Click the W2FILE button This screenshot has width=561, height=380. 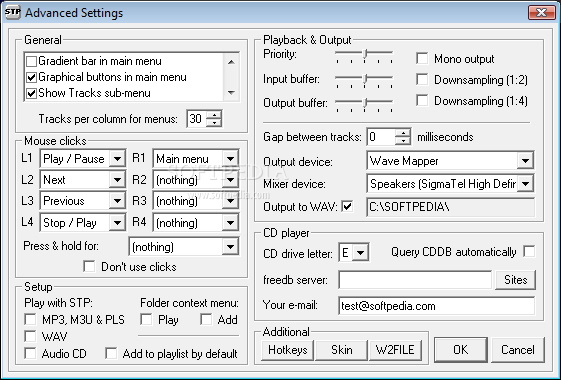pos(395,350)
